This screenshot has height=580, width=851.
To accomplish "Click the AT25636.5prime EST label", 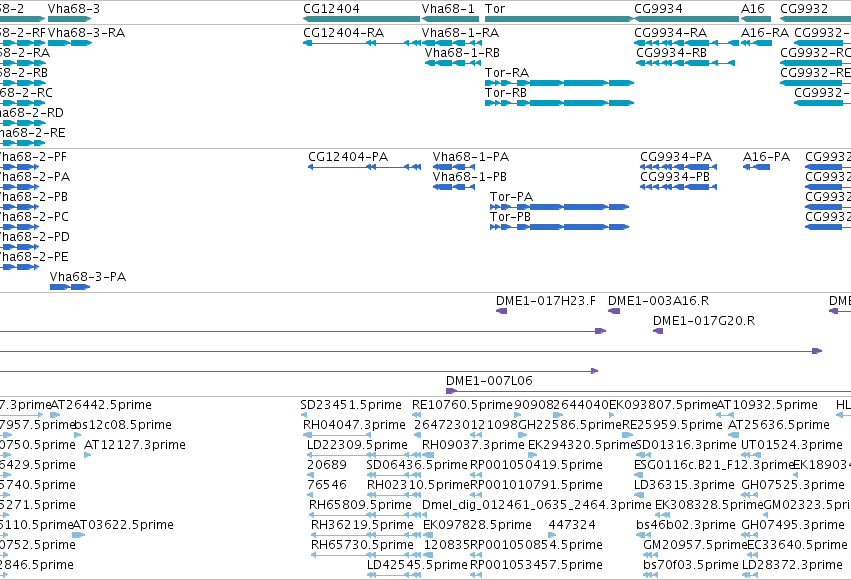I will click(778, 425).
